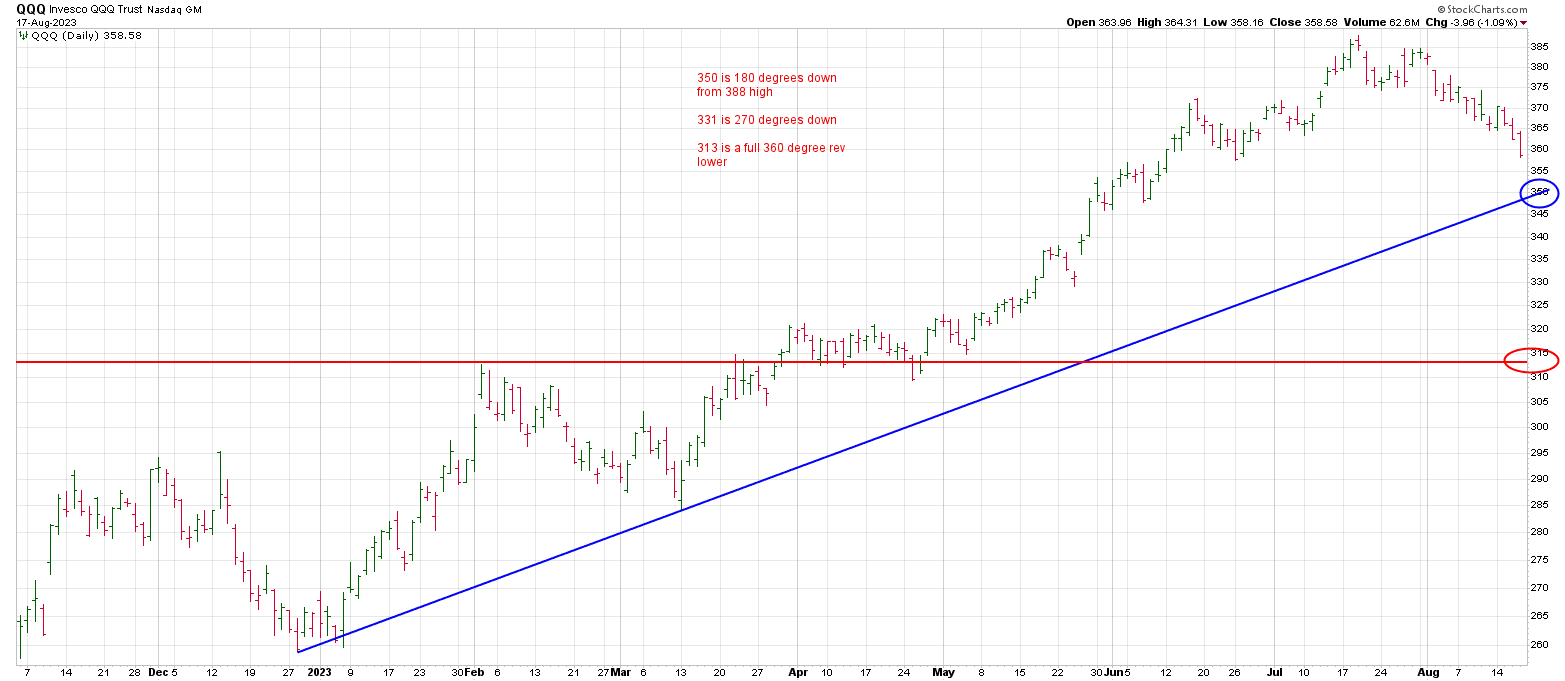Screen dimensions: 1565x681
Task: Click the StockCharts.com copyright watermark
Action: [x=1508, y=8]
